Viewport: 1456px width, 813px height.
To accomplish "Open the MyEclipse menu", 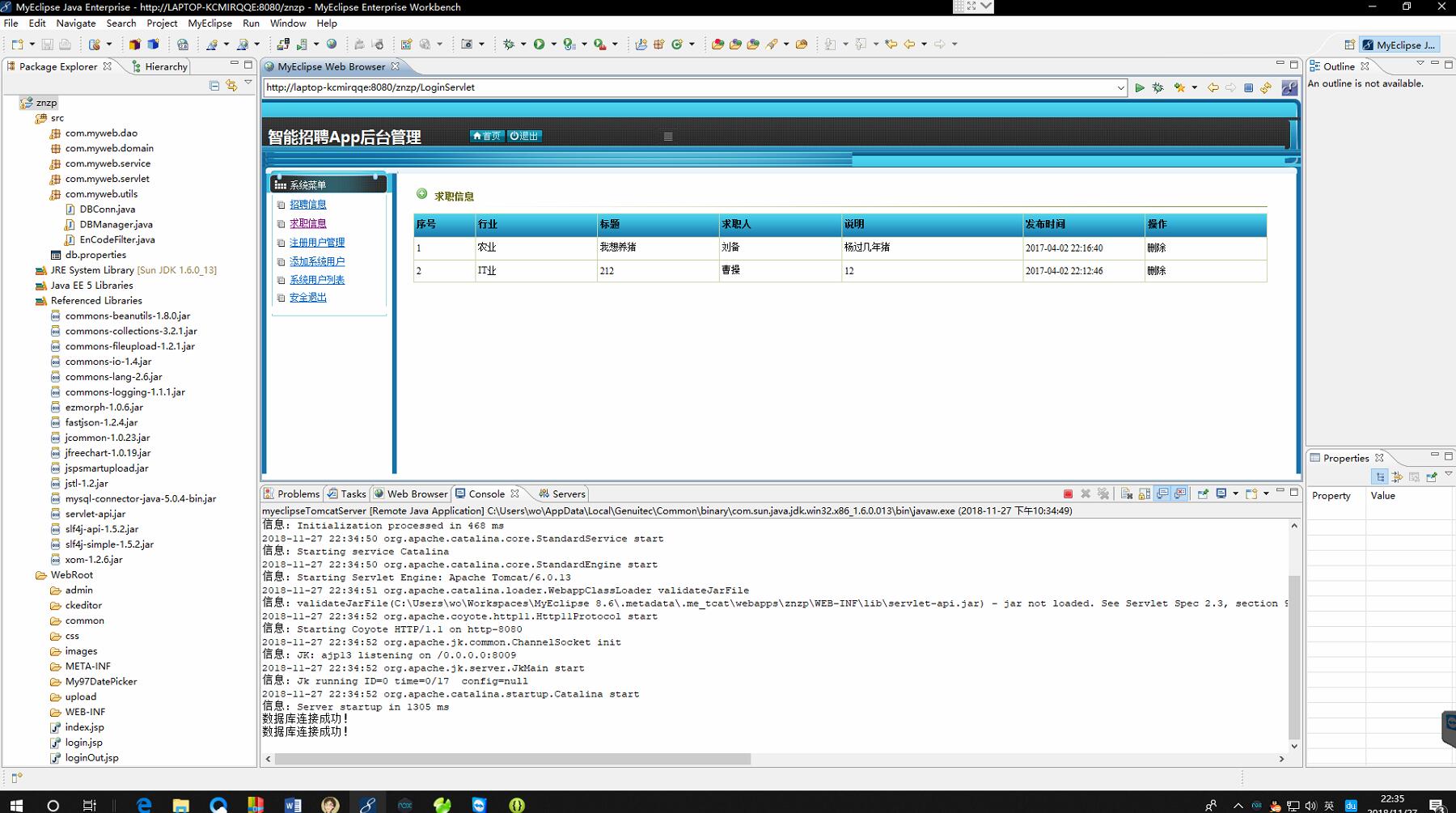I will [x=210, y=23].
